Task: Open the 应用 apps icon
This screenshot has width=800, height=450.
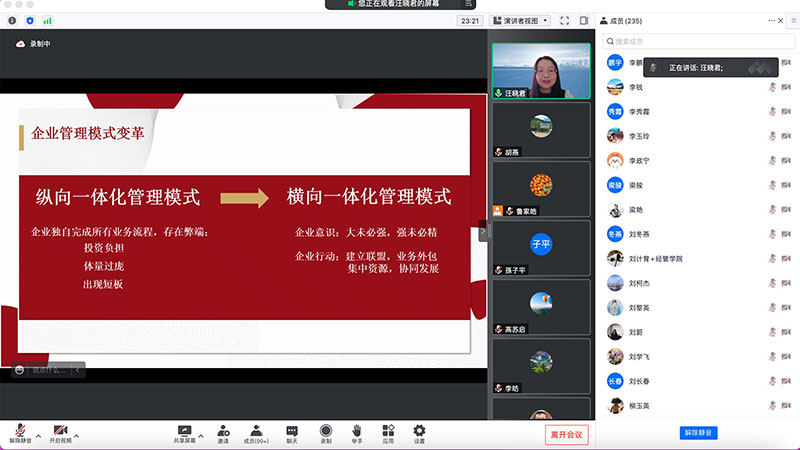Action: tap(387, 431)
